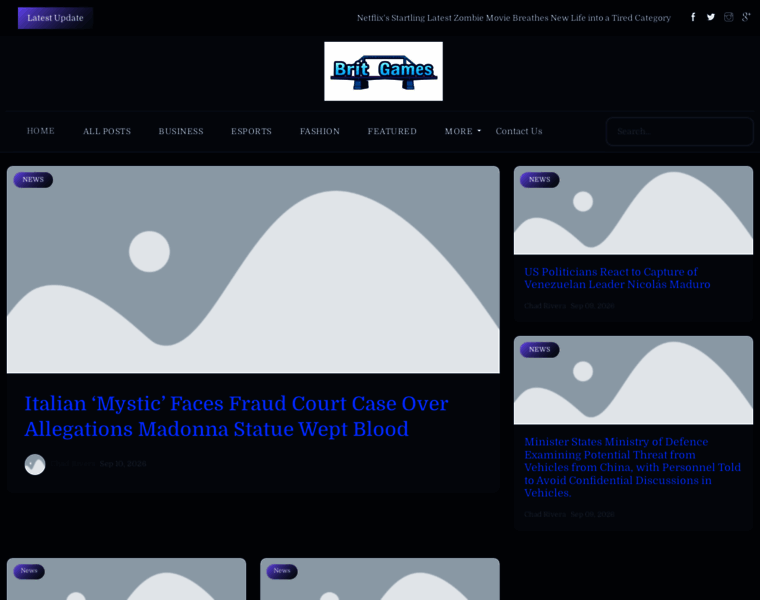Viewport: 760px width, 600px height.
Task: Open Italian 'Mystic' Faces Fraud article headline
Action: pyautogui.click(x=237, y=416)
